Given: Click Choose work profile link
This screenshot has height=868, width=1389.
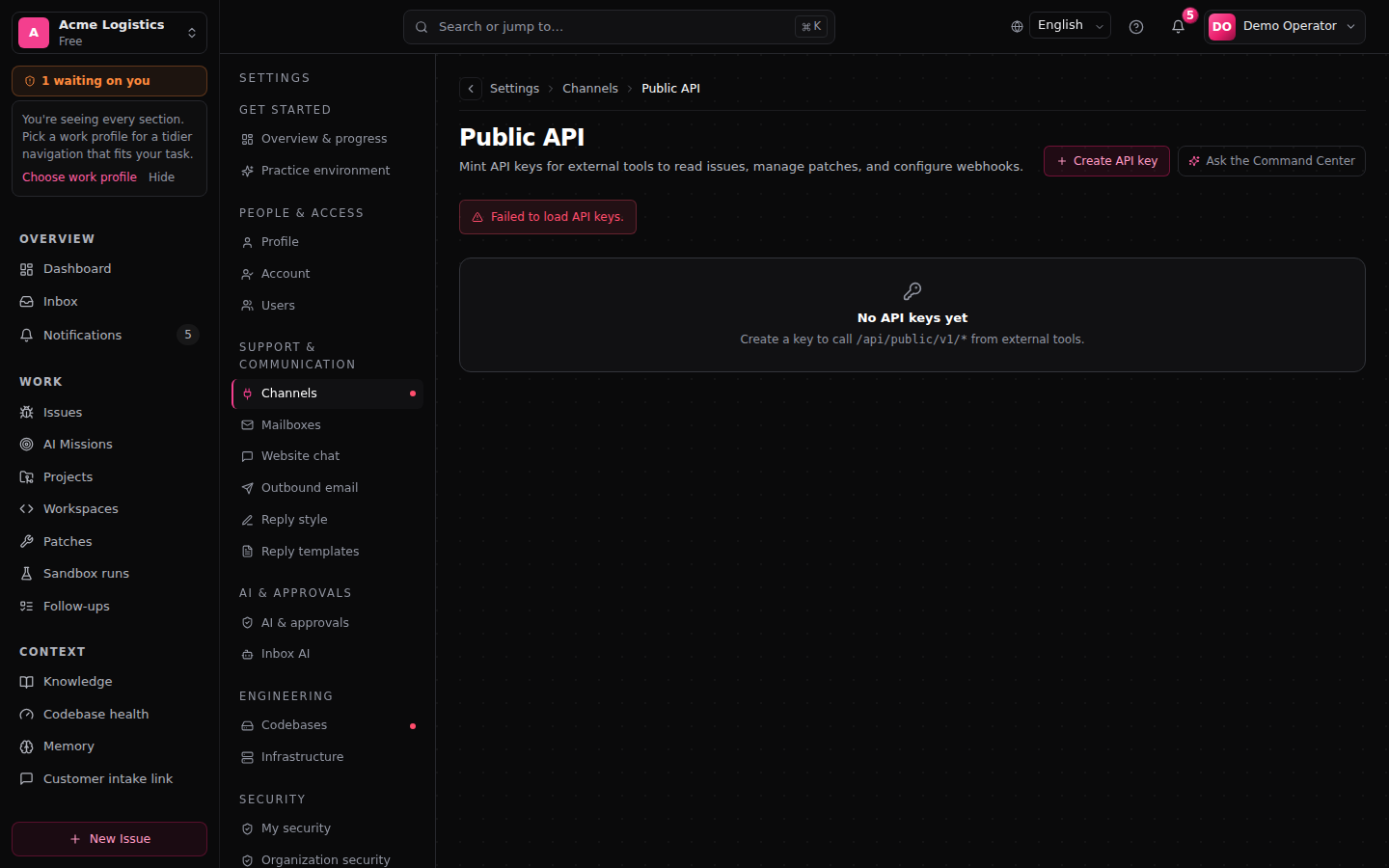Looking at the screenshot, I should 80,177.
